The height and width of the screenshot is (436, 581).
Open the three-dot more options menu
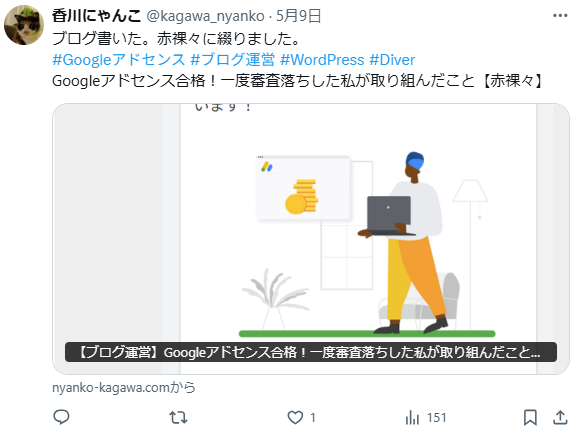560,16
